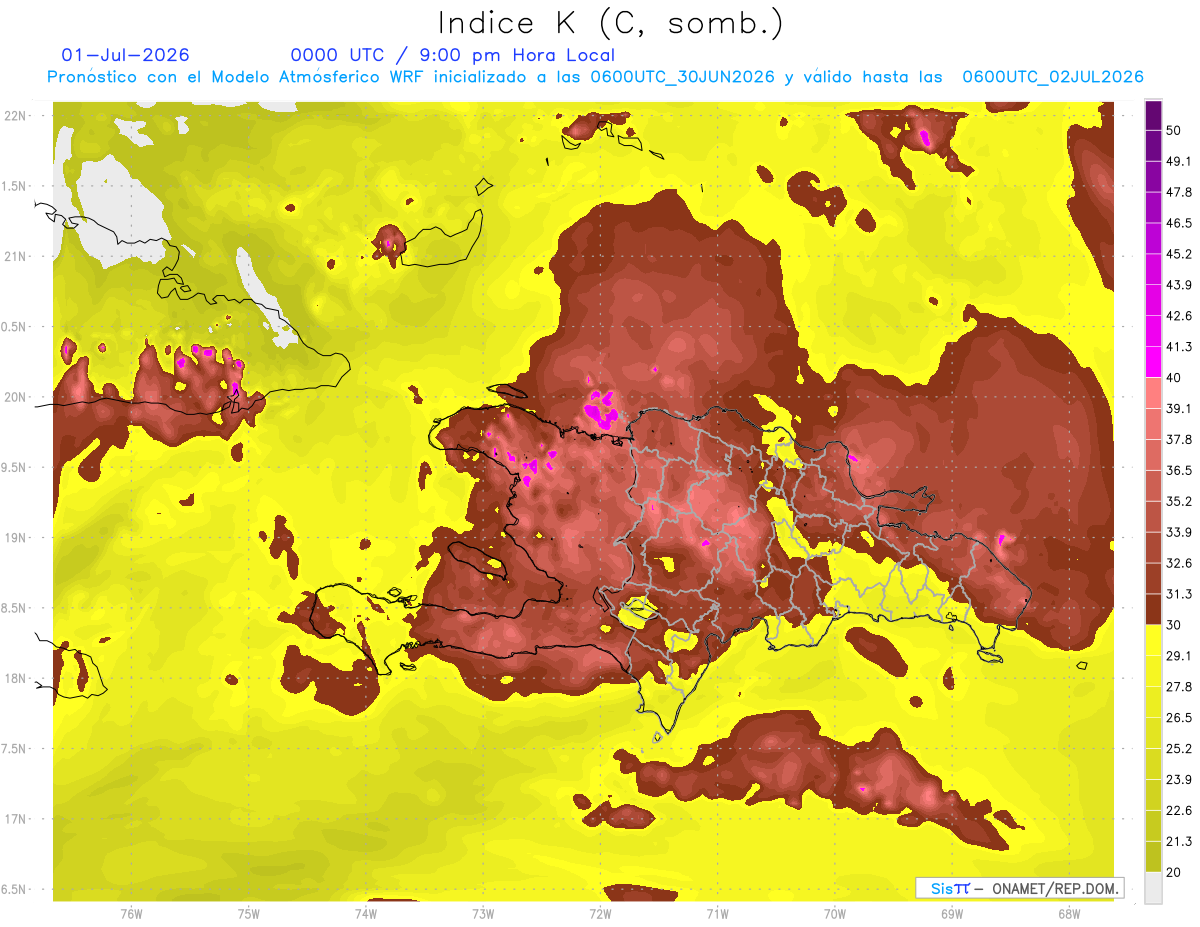Viewport: 1200px width, 927px height.
Task: Click the colorbar value '25.2'
Action: coord(1179,748)
